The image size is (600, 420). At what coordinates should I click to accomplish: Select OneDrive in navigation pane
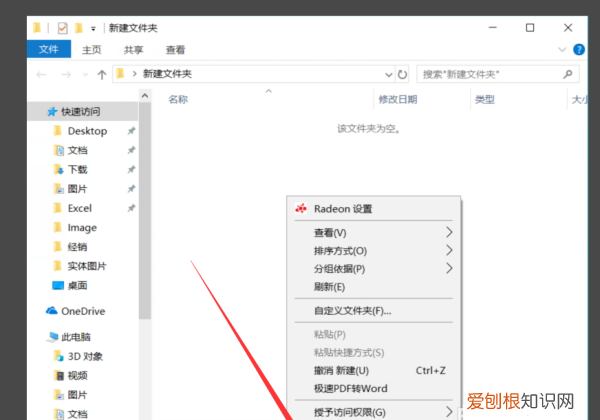click(x=83, y=311)
